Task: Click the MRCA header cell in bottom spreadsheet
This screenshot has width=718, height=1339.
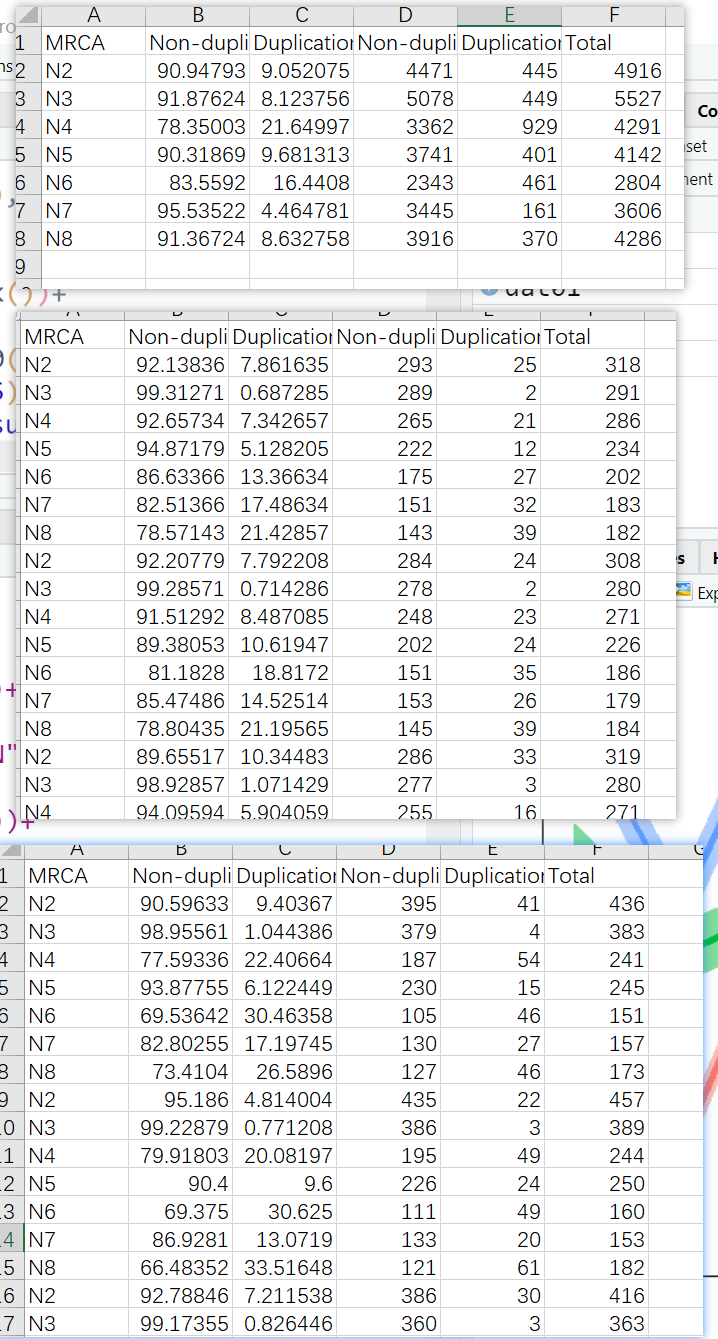Action: click(x=77, y=875)
